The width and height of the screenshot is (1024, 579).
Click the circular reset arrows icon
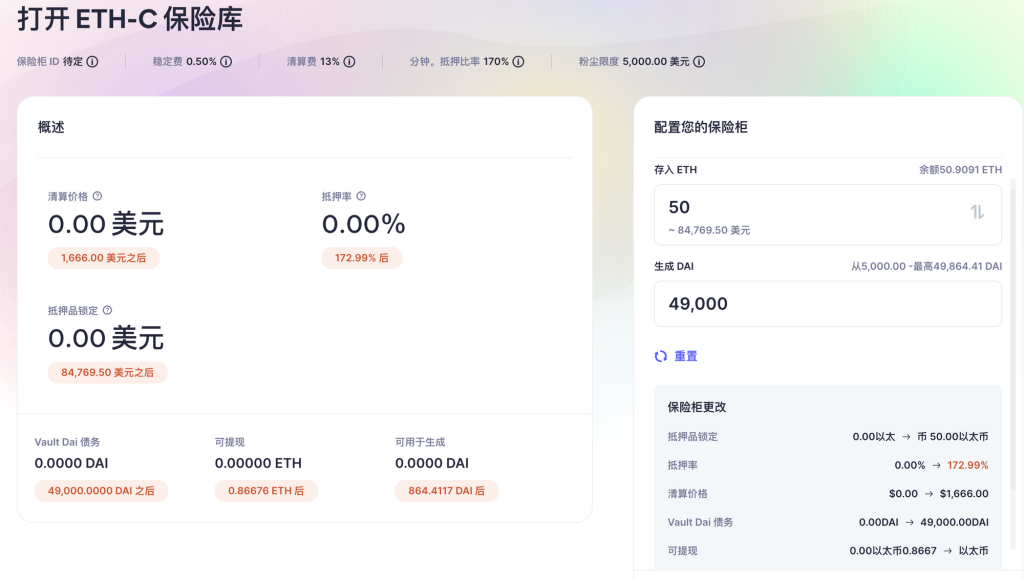click(661, 356)
